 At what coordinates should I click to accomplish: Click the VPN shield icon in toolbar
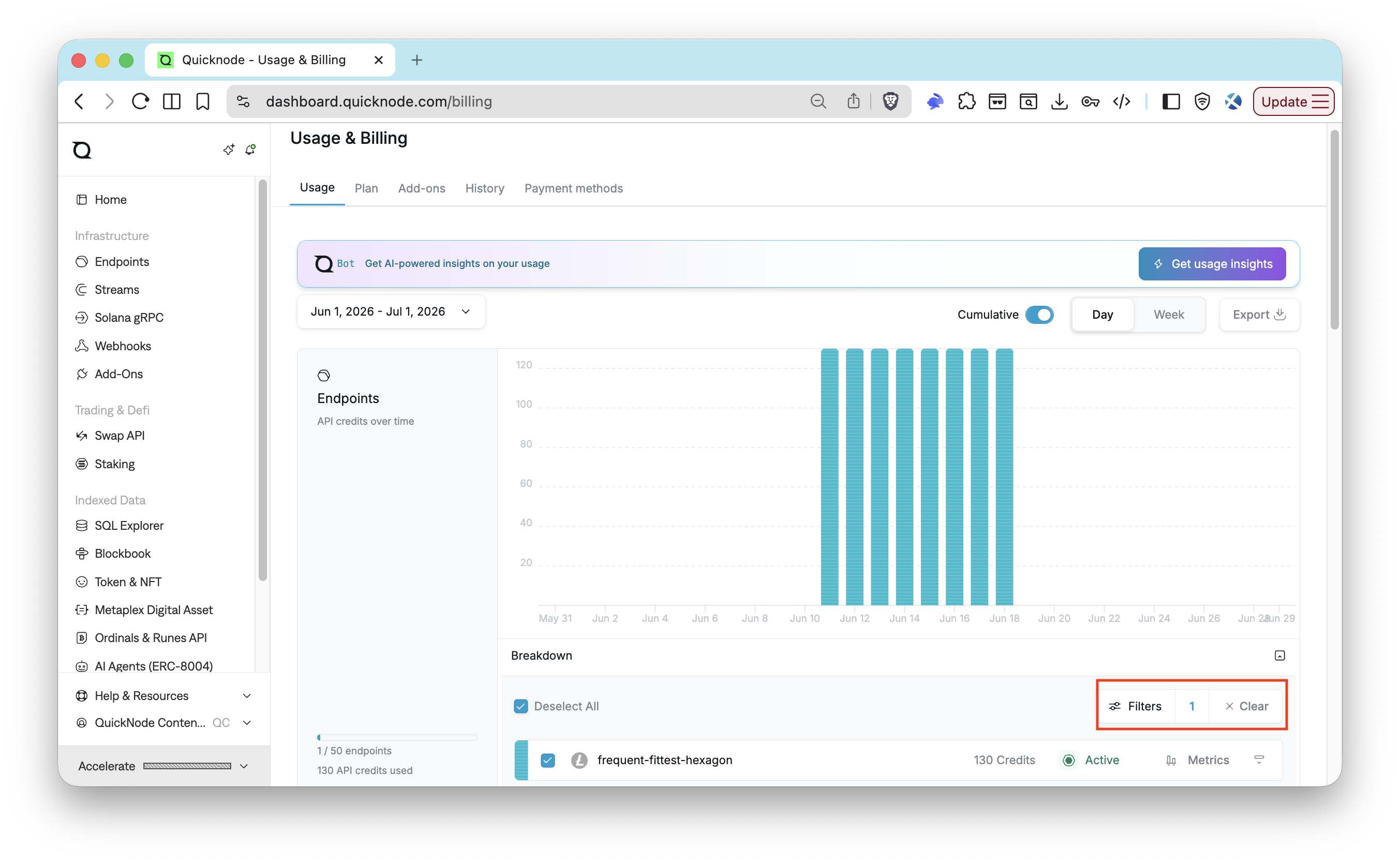coord(1202,101)
